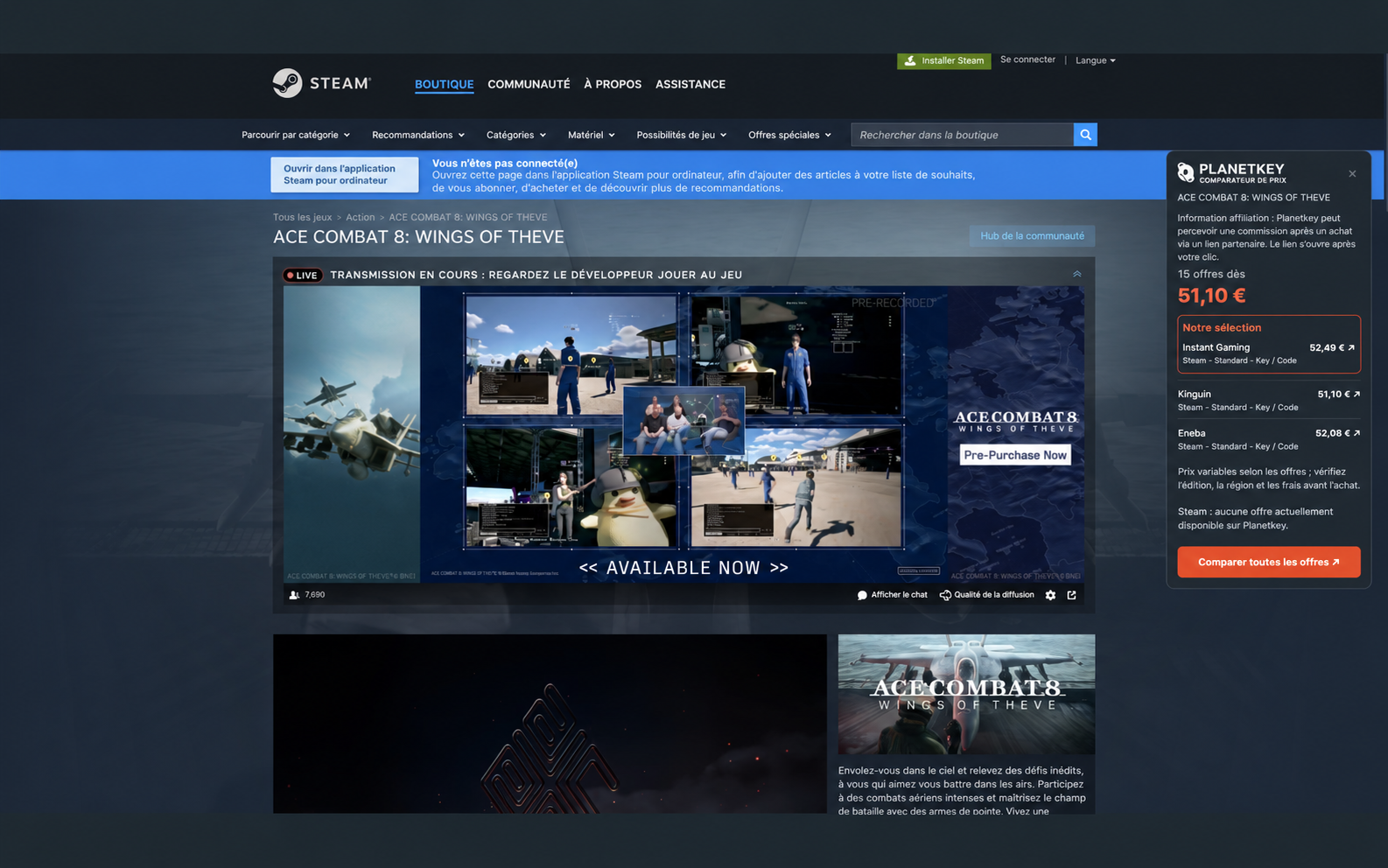Expand Offres spéciales menu

coord(790,135)
